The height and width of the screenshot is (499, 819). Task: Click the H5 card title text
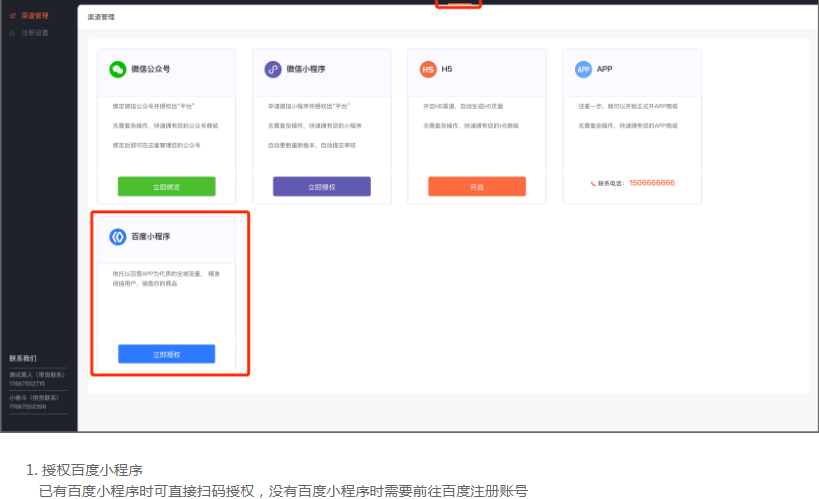[x=447, y=69]
